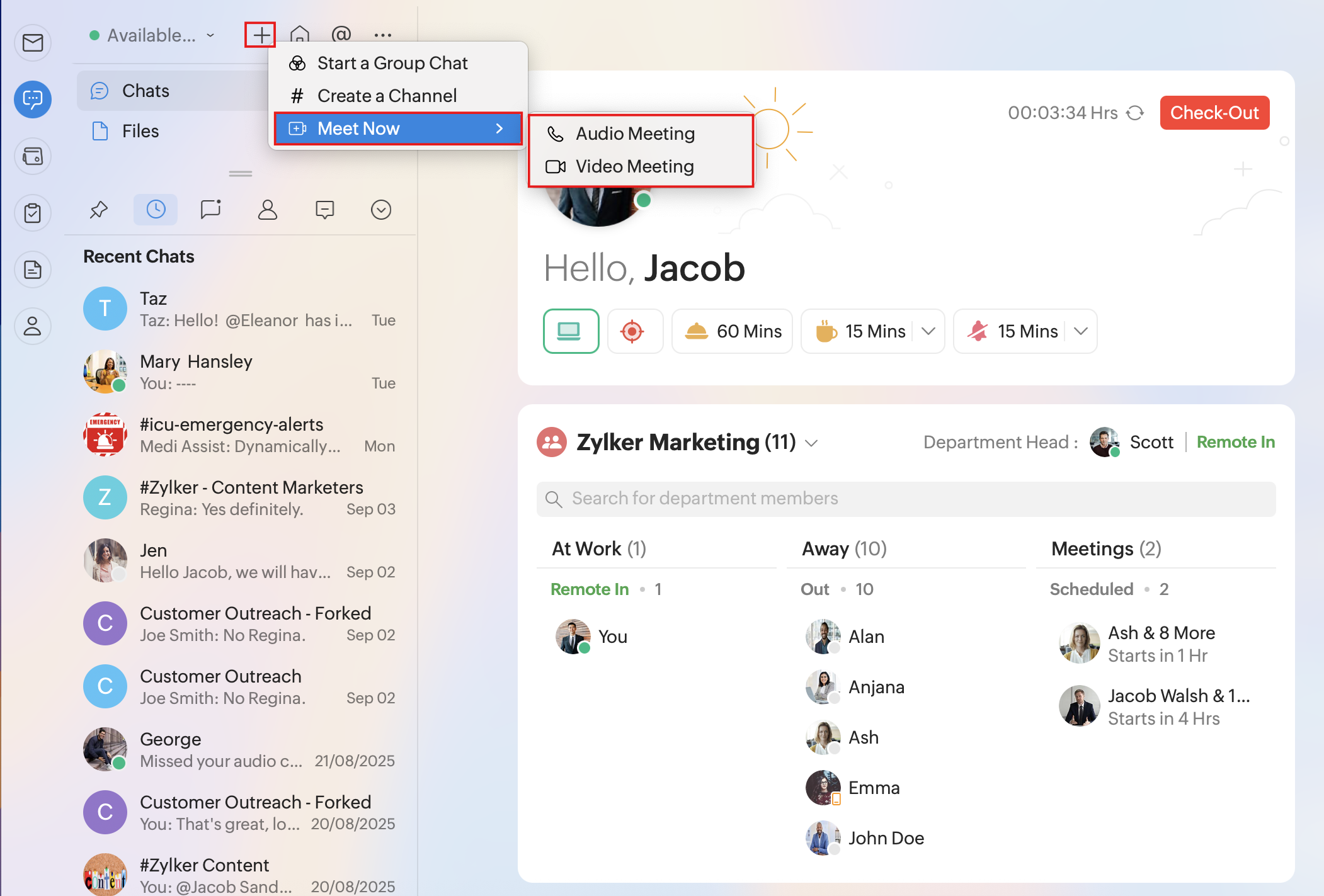Choose Create a Channel menu item
1324x896 pixels.
pyautogui.click(x=387, y=96)
